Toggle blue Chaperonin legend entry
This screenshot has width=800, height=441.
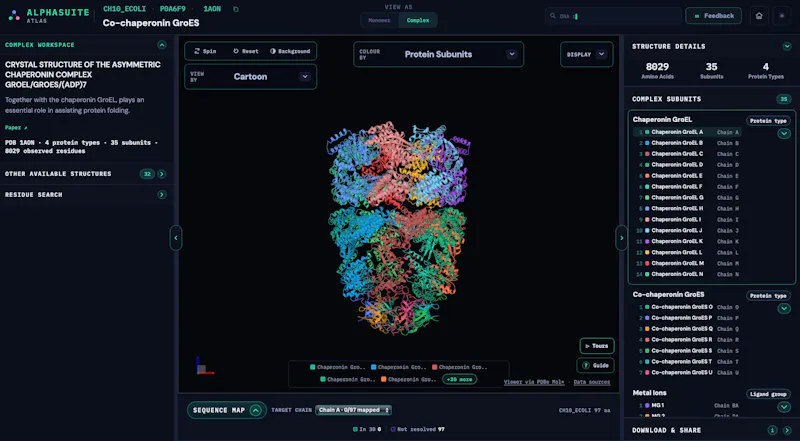tap(398, 367)
